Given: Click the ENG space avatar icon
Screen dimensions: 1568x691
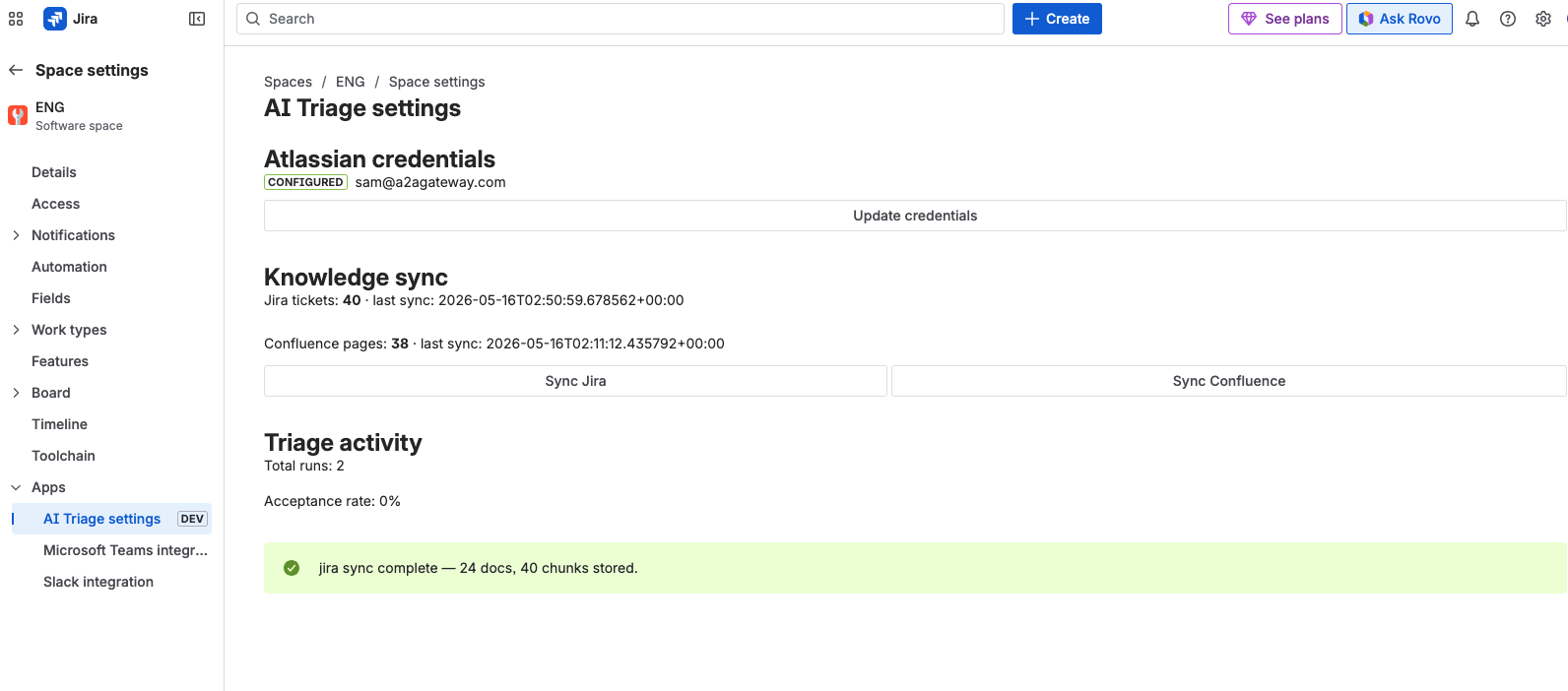Looking at the screenshot, I should (18, 115).
